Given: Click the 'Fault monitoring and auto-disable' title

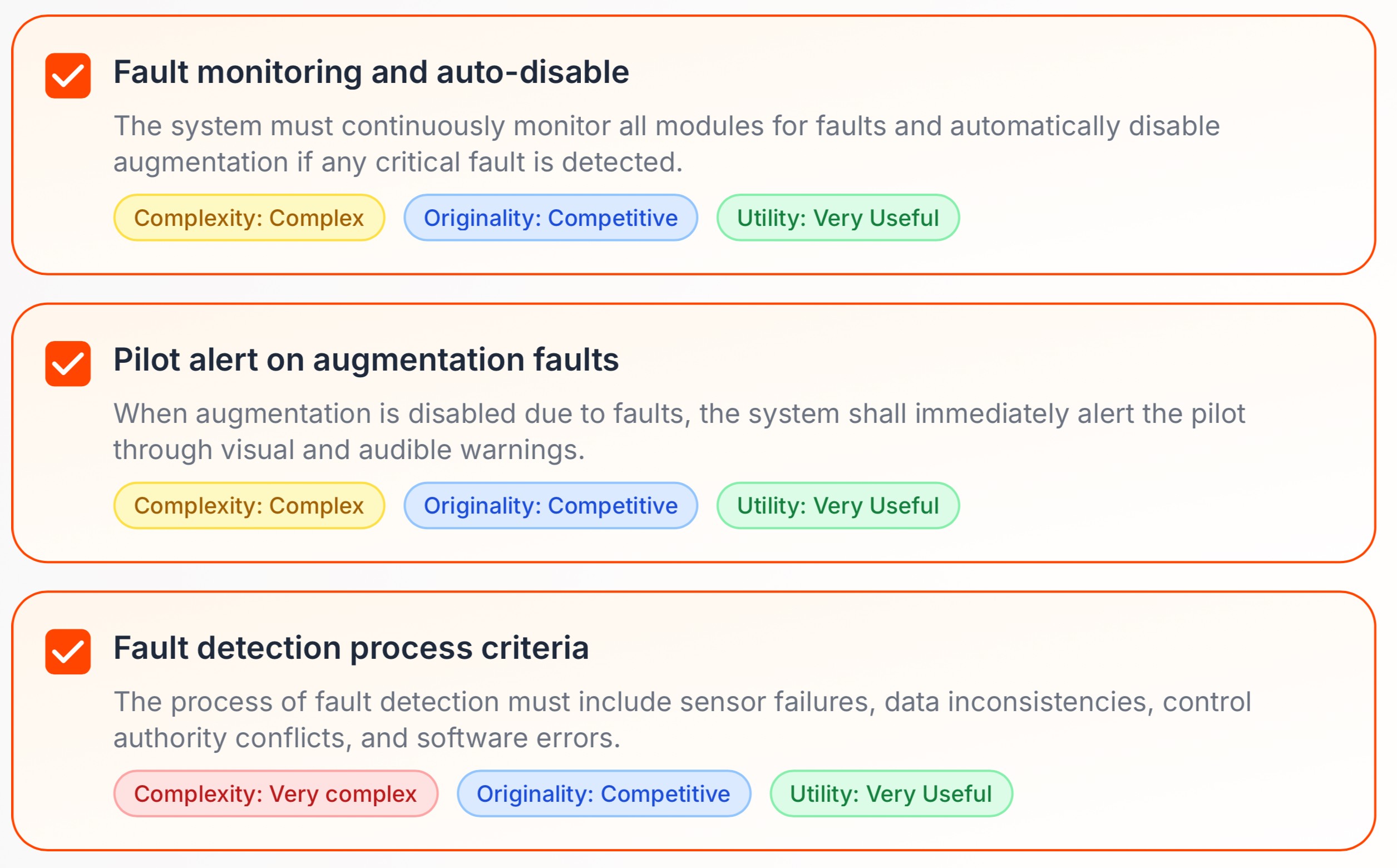Looking at the screenshot, I should 371,72.
